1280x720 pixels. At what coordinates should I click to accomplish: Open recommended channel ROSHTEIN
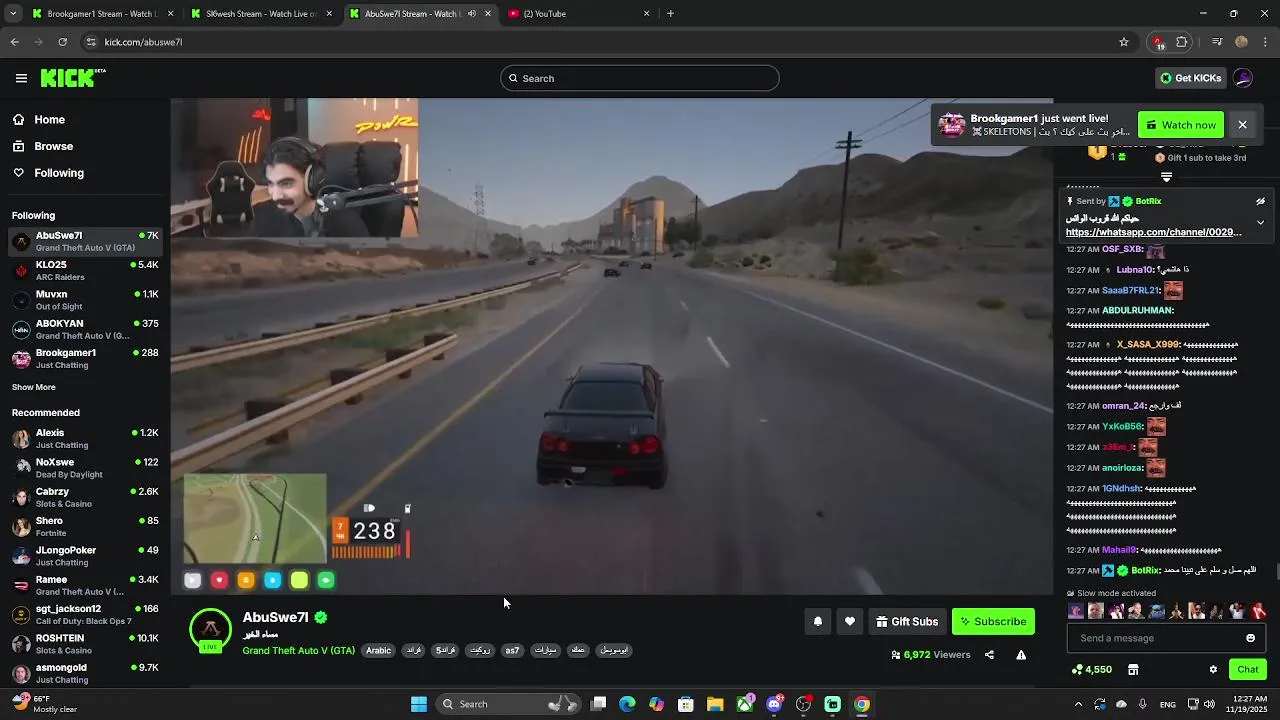[85, 644]
